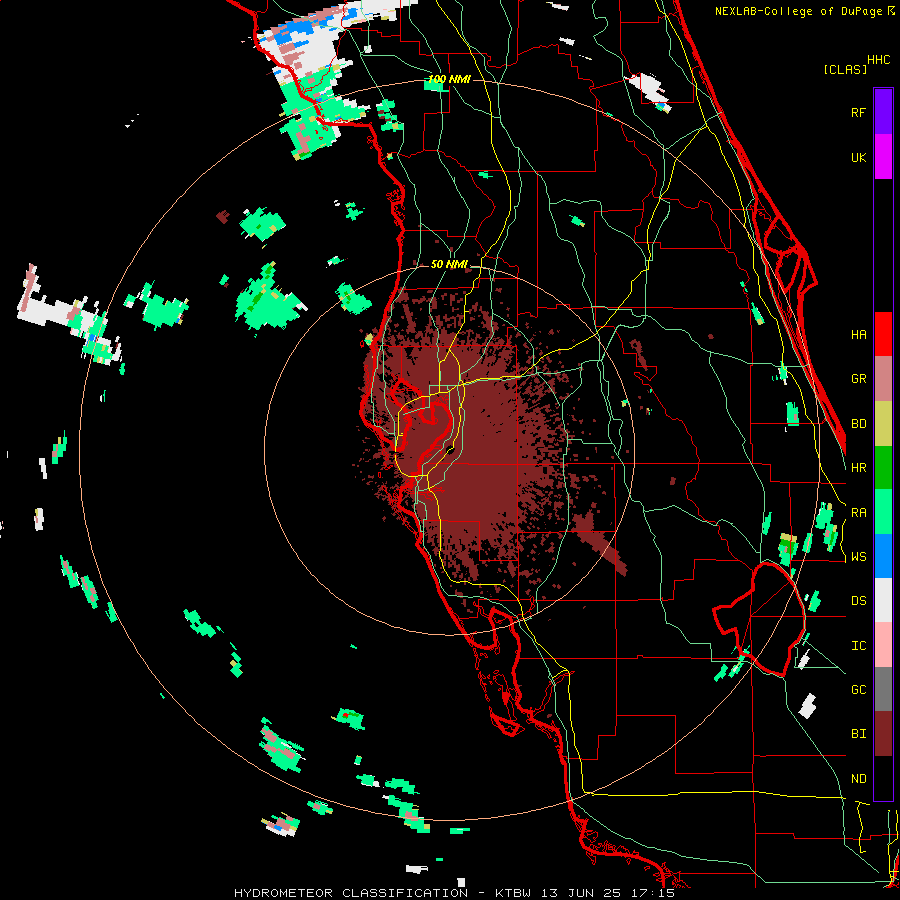Viewport: 900px width, 900px height.
Task: Click the "100 NMI" range ring label
Action: click(449, 79)
